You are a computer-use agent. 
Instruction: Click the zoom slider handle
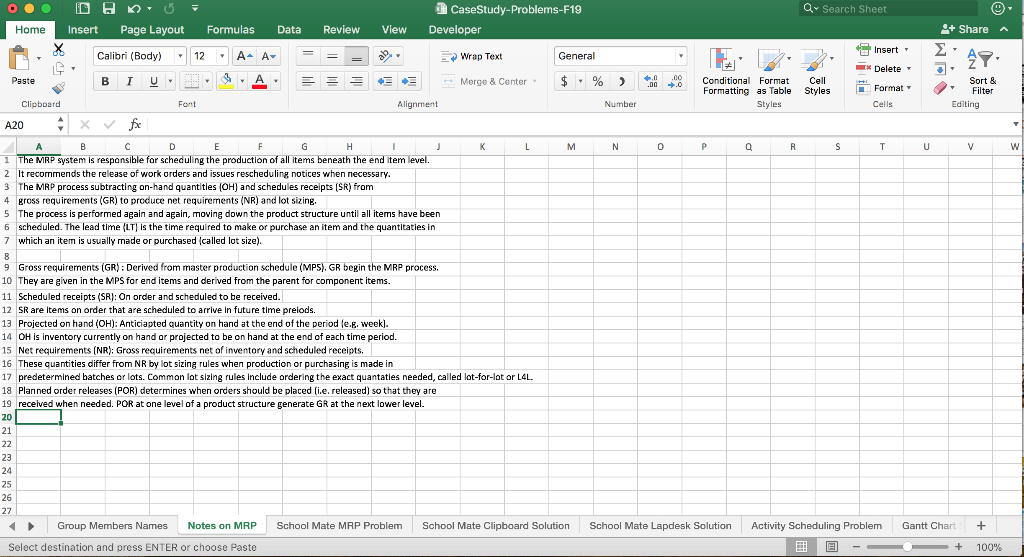[907, 547]
